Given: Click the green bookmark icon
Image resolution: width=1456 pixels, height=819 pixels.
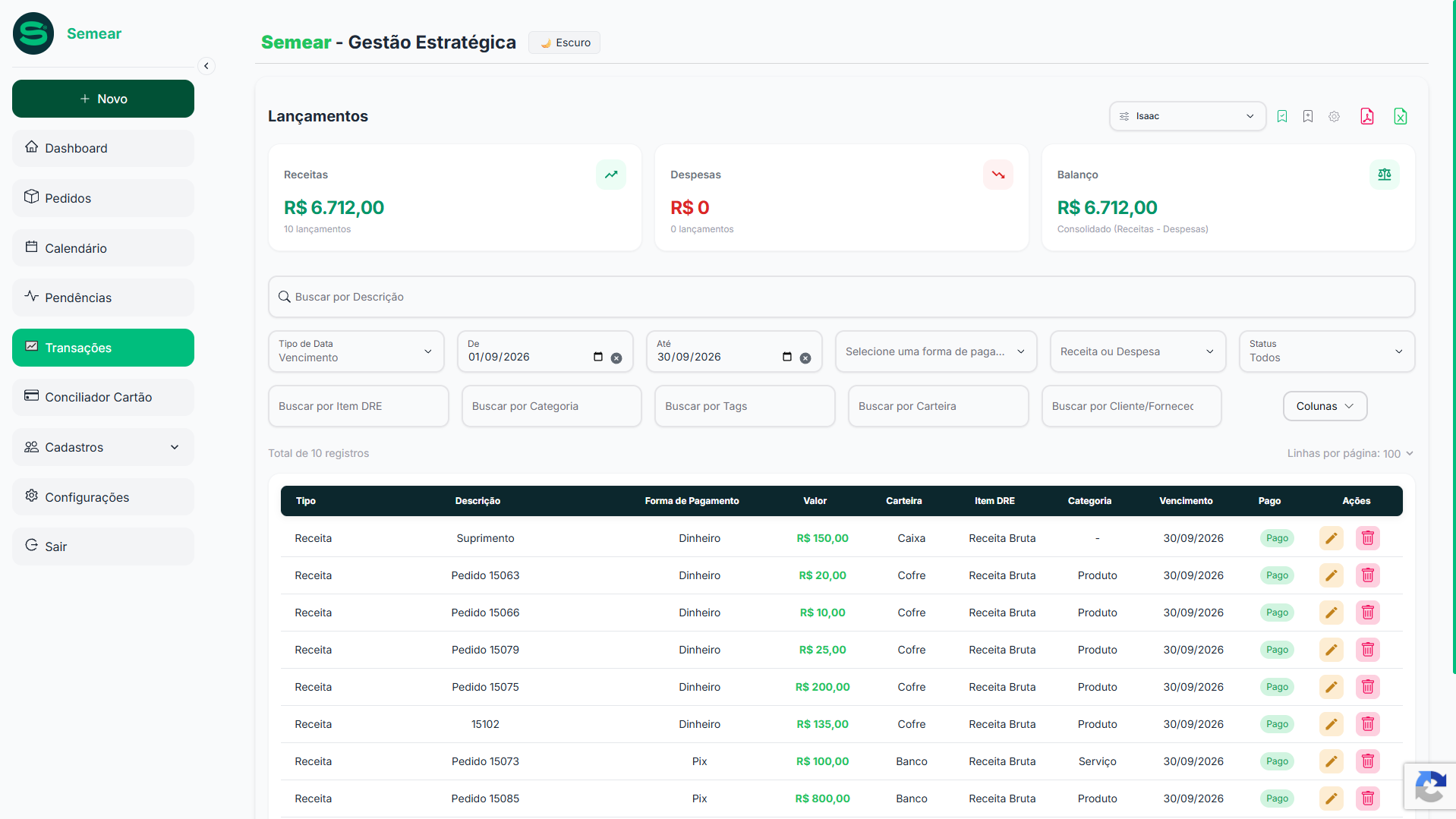Looking at the screenshot, I should 1281,116.
